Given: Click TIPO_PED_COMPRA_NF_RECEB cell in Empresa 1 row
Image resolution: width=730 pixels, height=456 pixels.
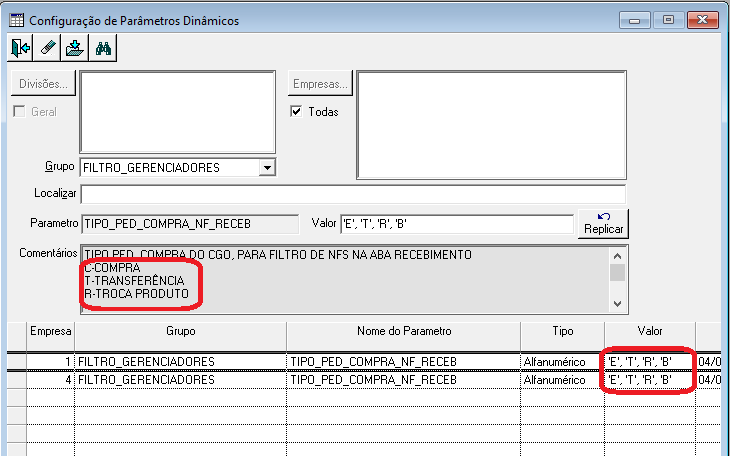Looking at the screenshot, I should pyautogui.click(x=404, y=362).
